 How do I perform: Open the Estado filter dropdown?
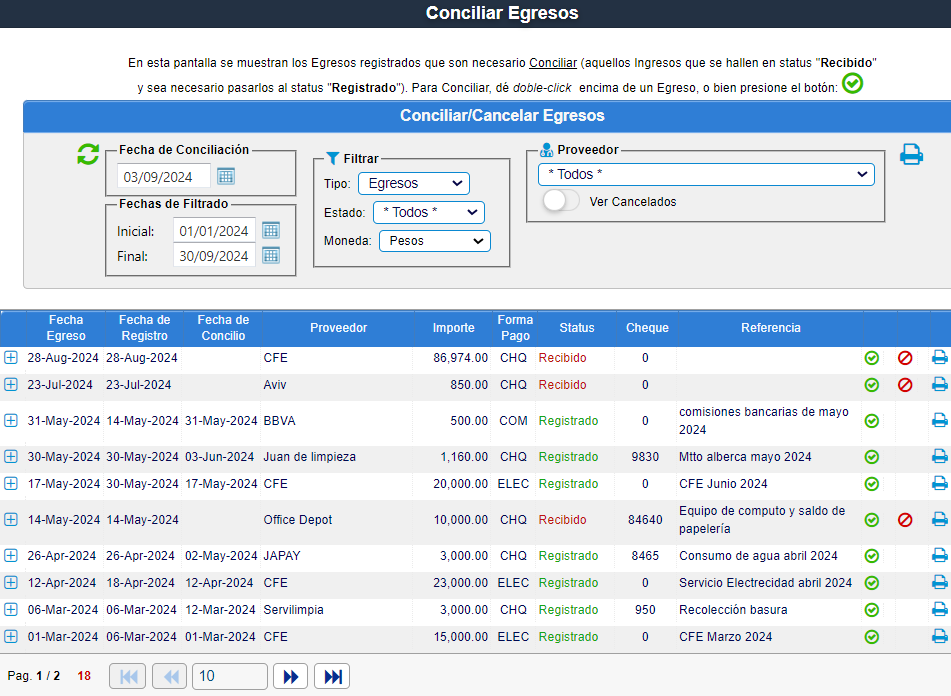tap(428, 213)
